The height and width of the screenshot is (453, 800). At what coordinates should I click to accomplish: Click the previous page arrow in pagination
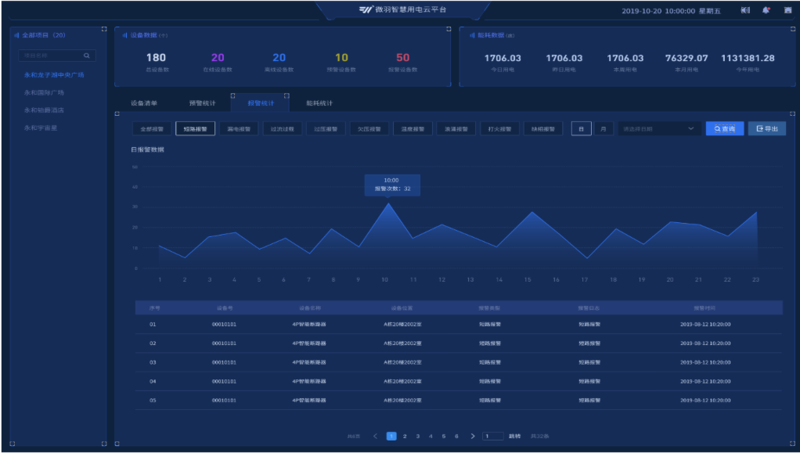click(375, 436)
